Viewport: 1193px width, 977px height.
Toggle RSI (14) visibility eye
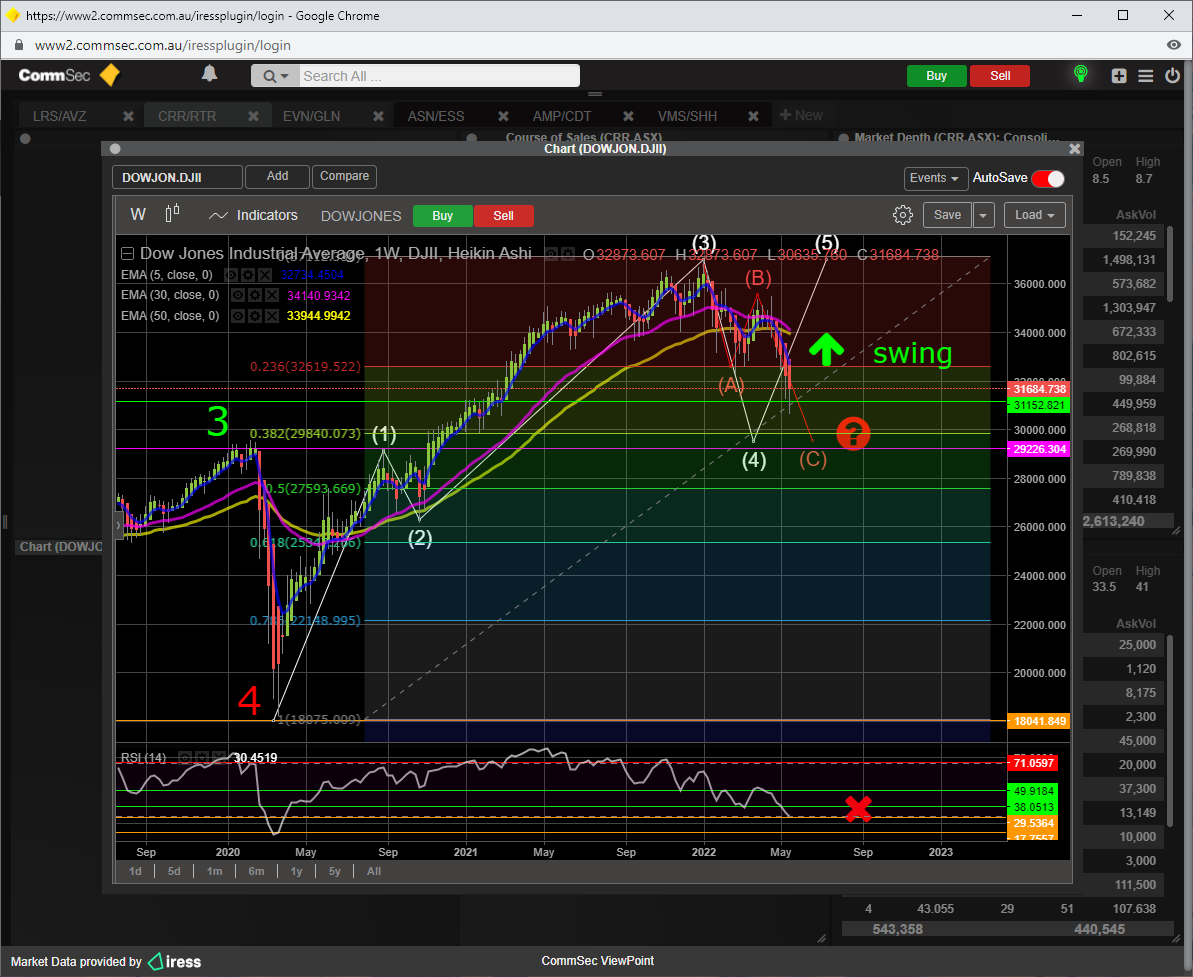point(186,758)
